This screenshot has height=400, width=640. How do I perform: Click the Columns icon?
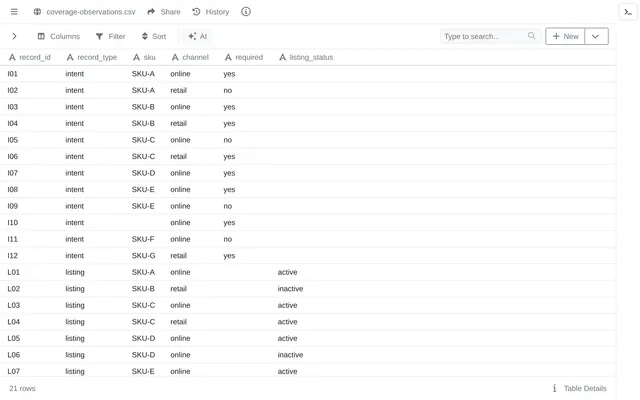(41, 36)
